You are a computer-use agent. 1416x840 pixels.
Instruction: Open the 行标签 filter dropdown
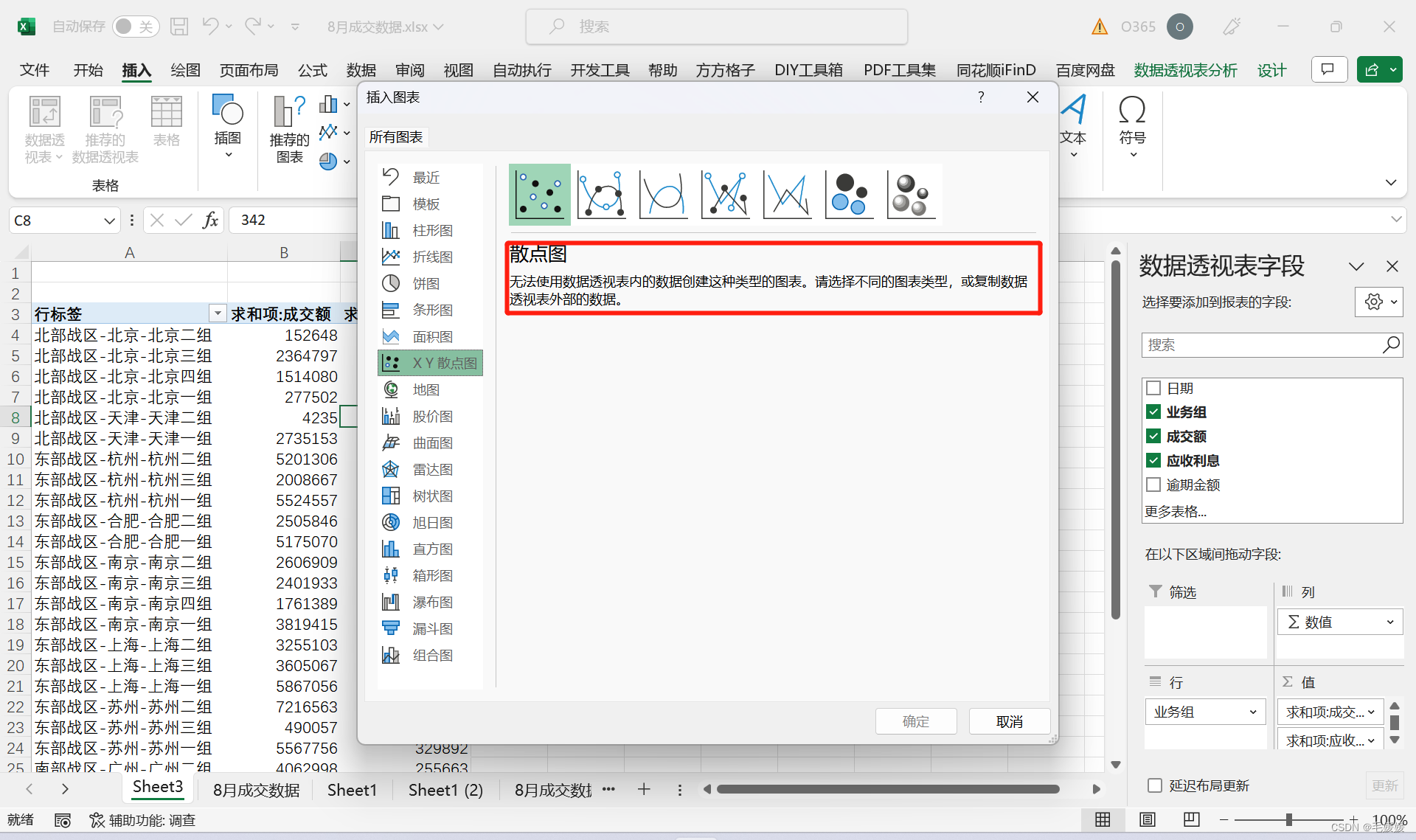click(218, 314)
